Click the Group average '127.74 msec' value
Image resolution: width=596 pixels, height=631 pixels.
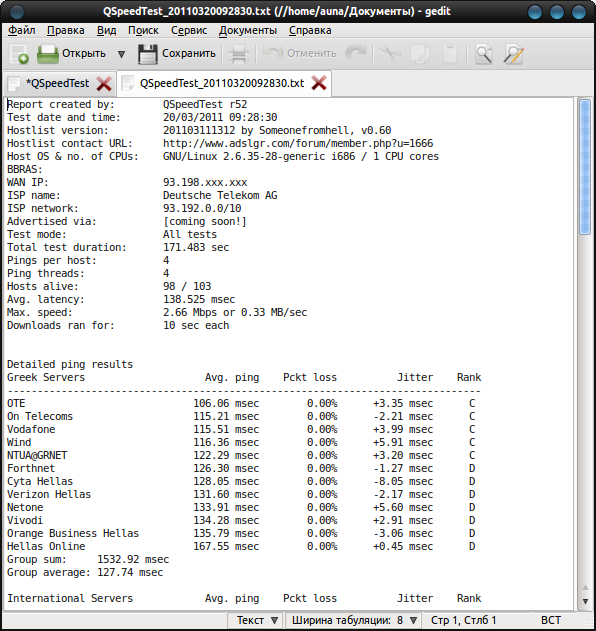pos(130,572)
